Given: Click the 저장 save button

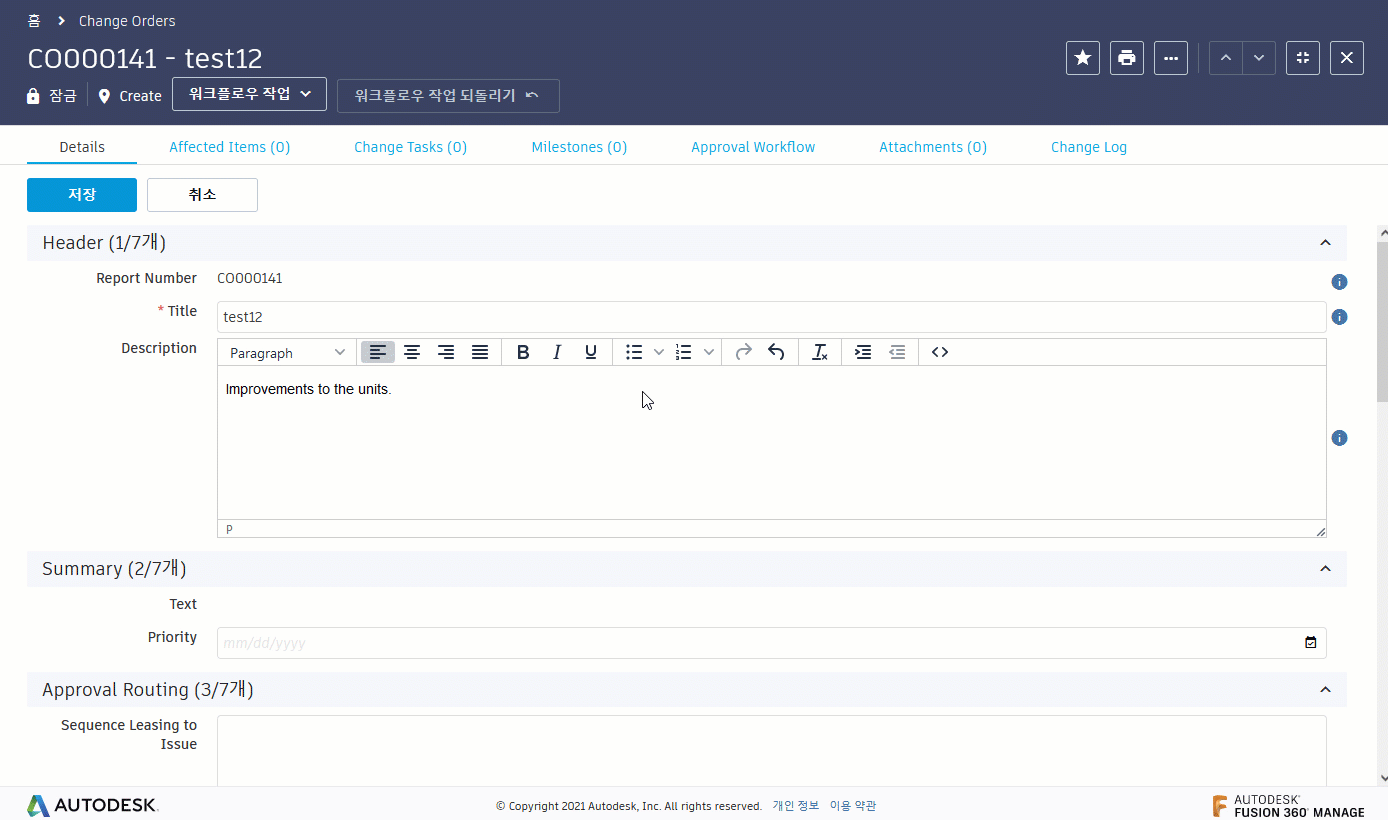Looking at the screenshot, I should [81, 195].
